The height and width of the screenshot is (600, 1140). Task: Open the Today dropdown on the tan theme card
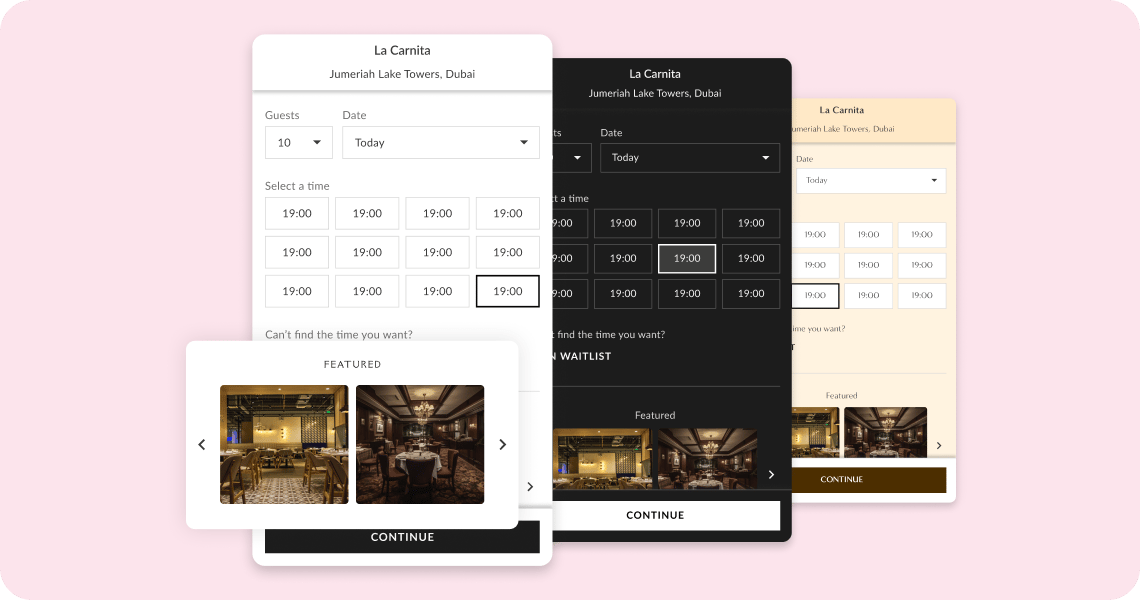(x=870, y=180)
